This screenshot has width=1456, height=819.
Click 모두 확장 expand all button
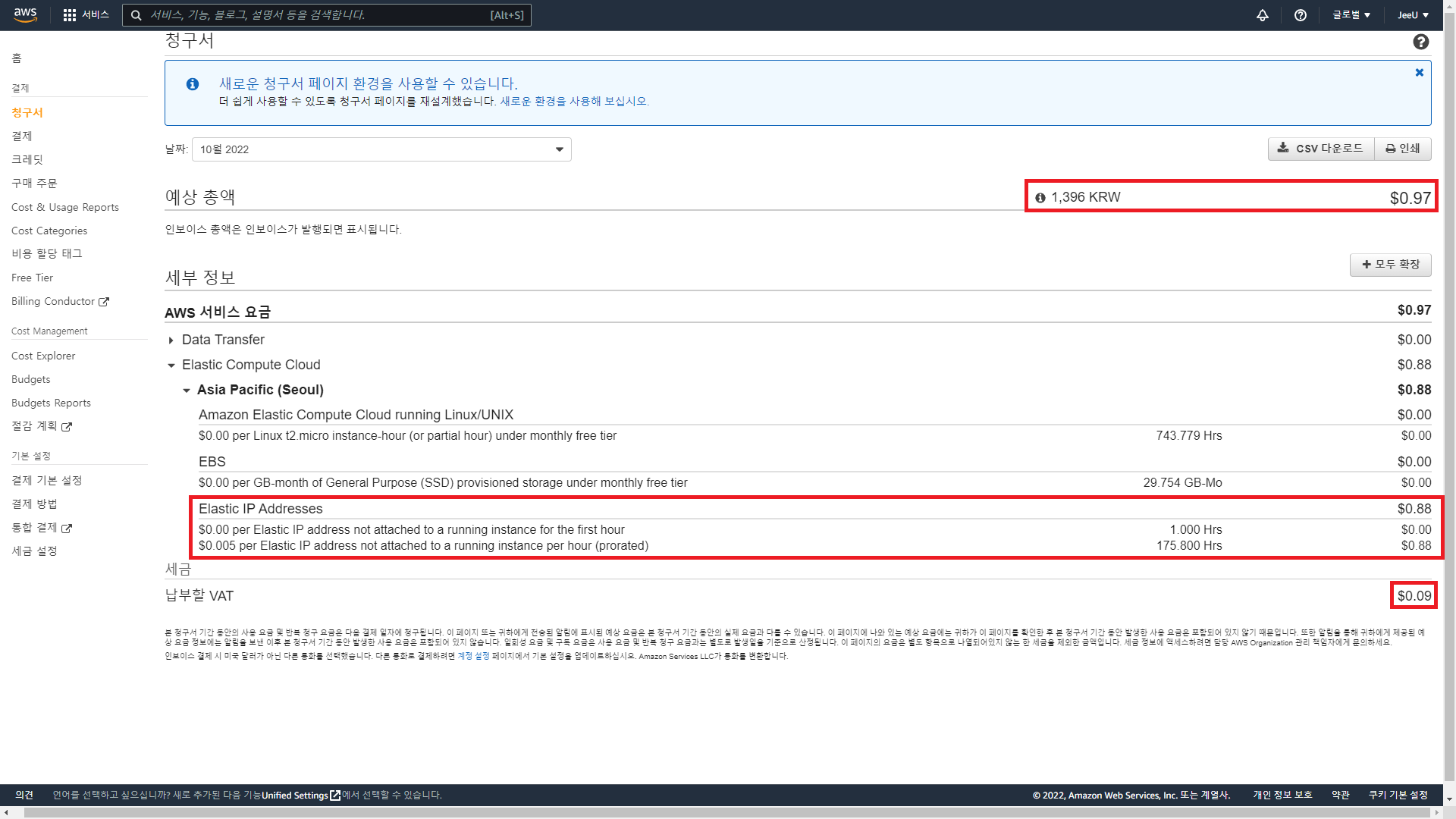tap(1390, 265)
